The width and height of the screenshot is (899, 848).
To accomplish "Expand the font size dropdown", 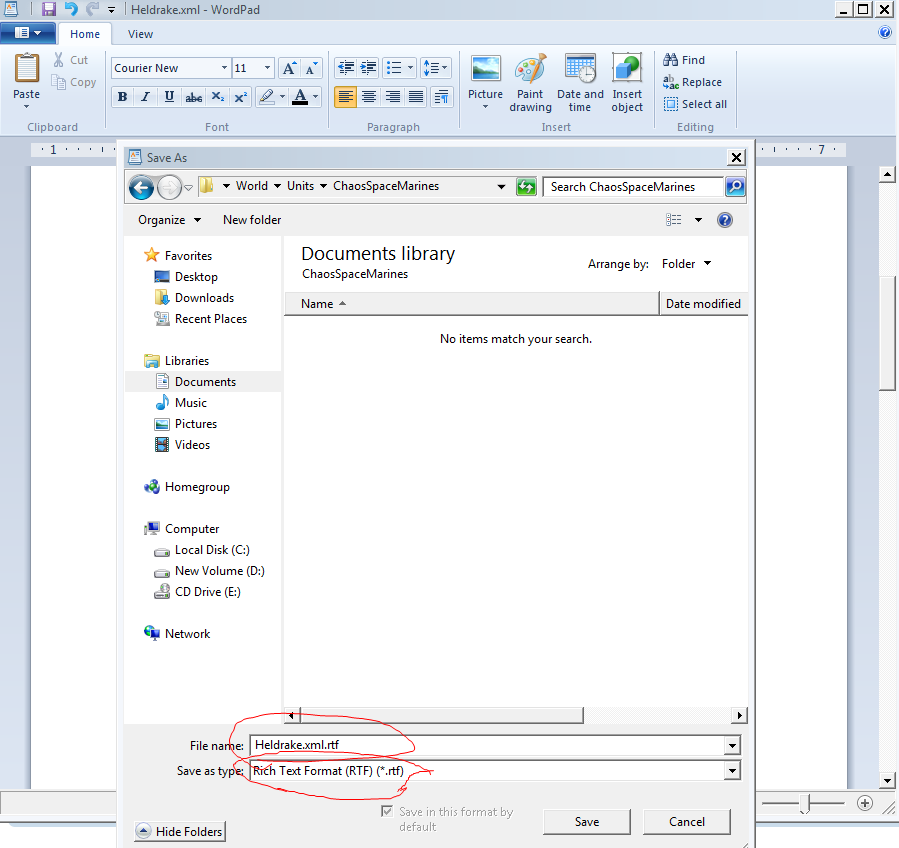I will coord(267,69).
